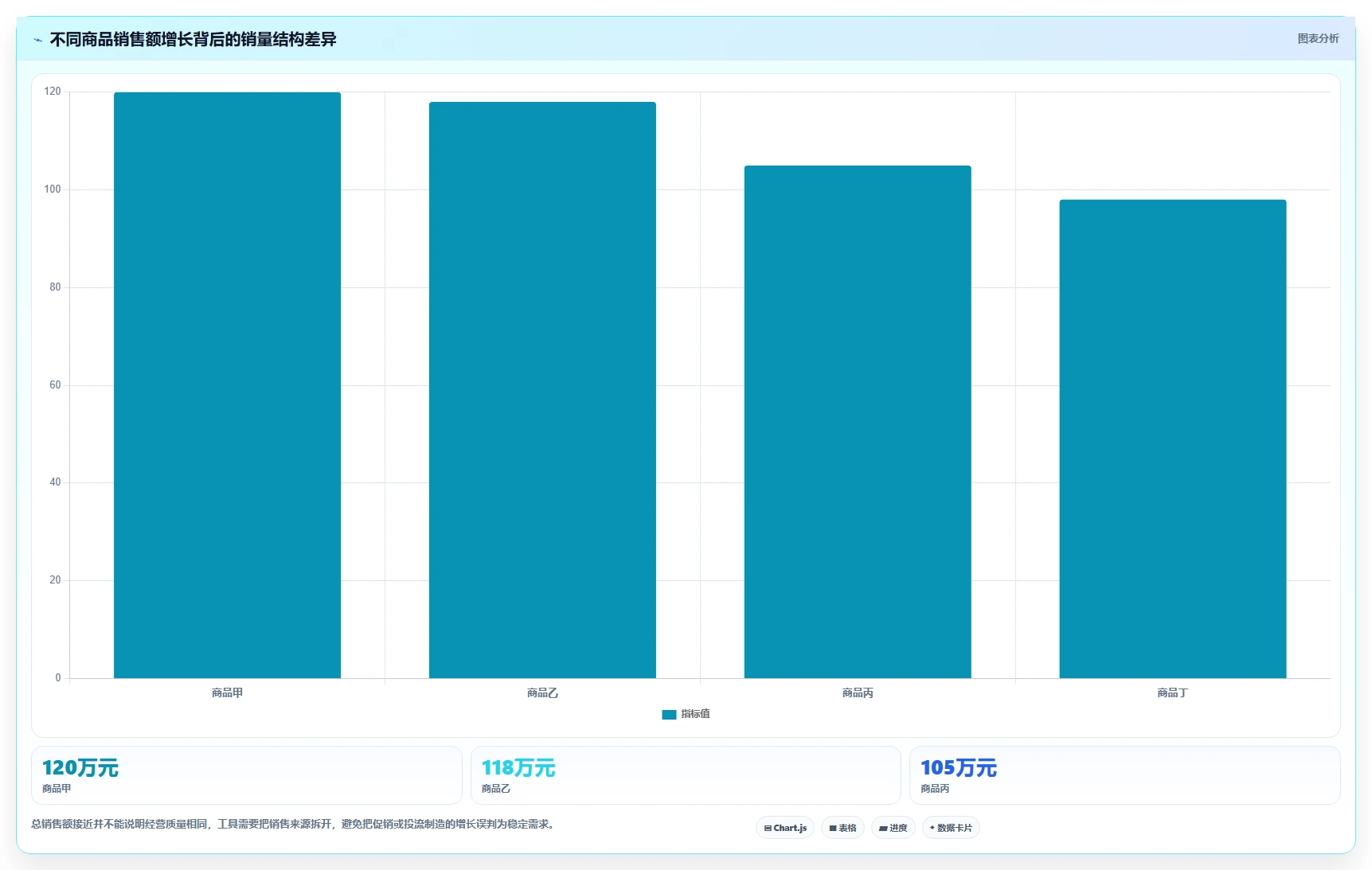Viewport: 1372px width, 870px height.
Task: Click the 商品乙 caption under 118万元
Action: pyautogui.click(x=496, y=789)
